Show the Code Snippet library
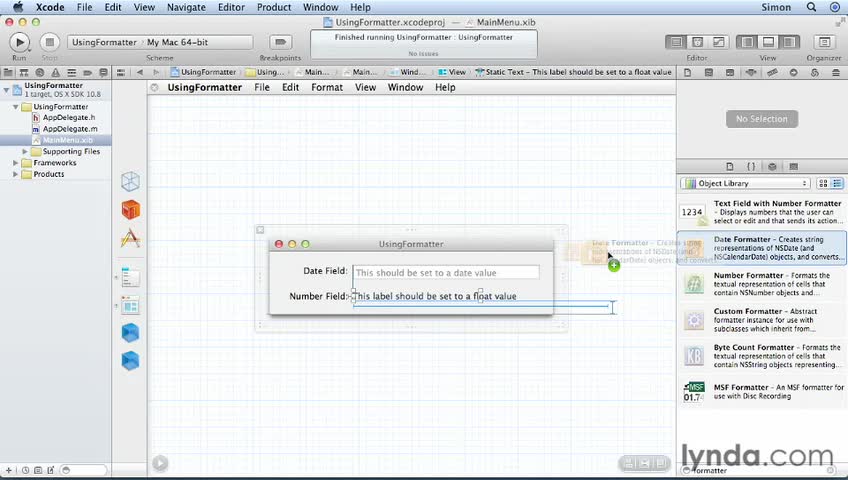 click(751, 166)
